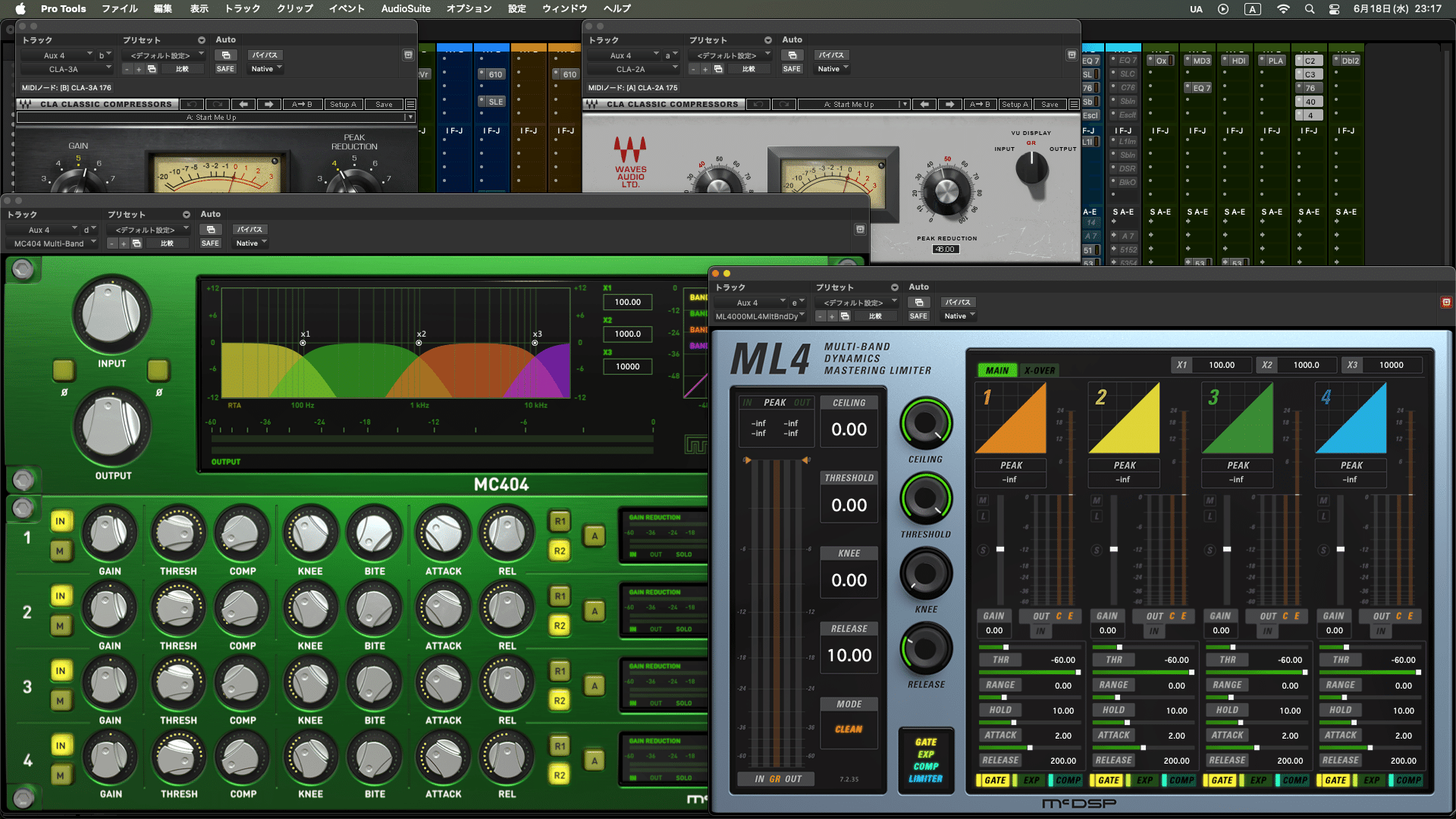Viewport: 1456px width, 819px height.
Task: Open the MC404 Multi-Band plugin selector
Action: point(52,243)
